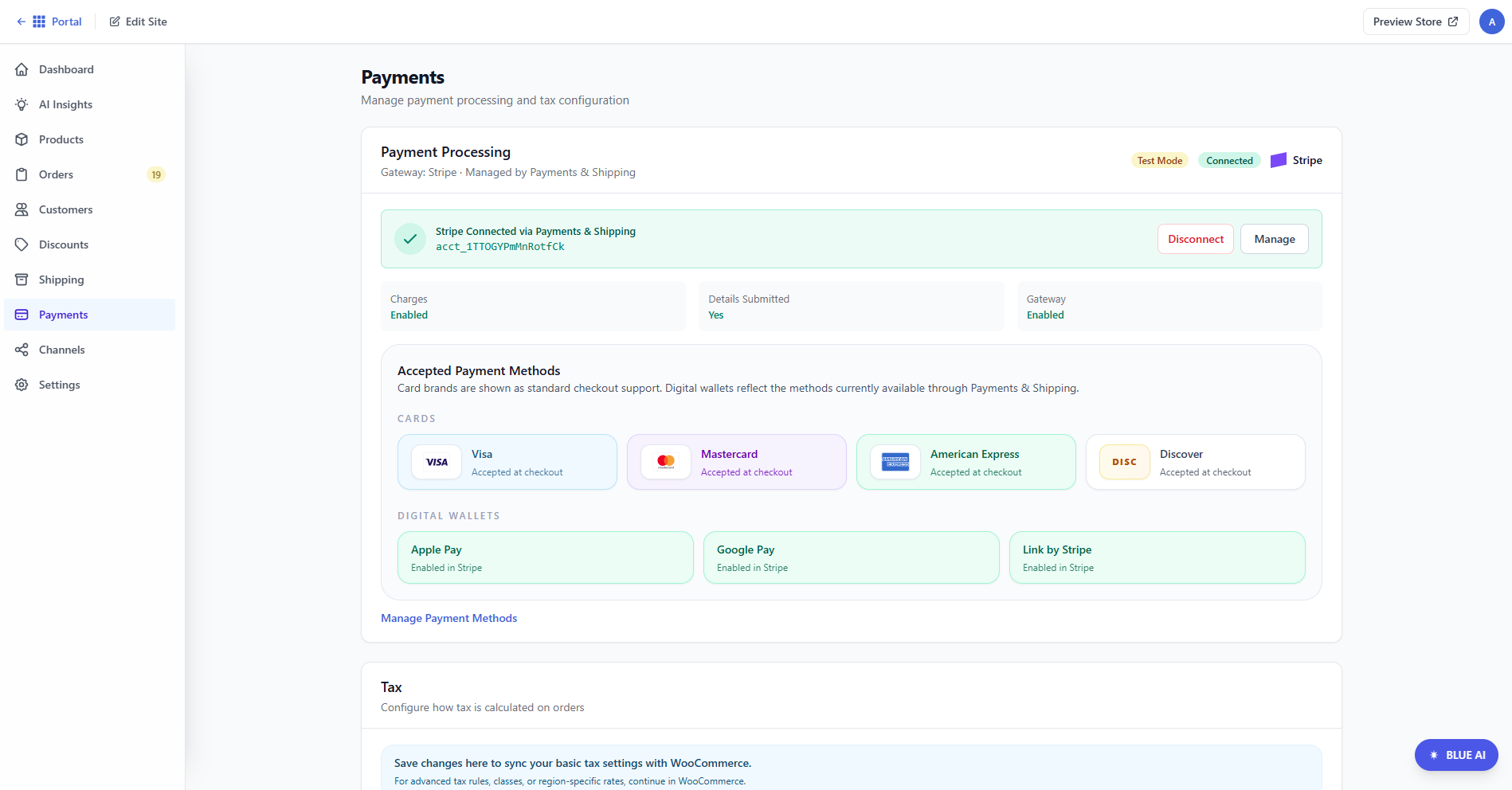Open Settings from the sidebar
This screenshot has height=790, width=1512.
89,385
